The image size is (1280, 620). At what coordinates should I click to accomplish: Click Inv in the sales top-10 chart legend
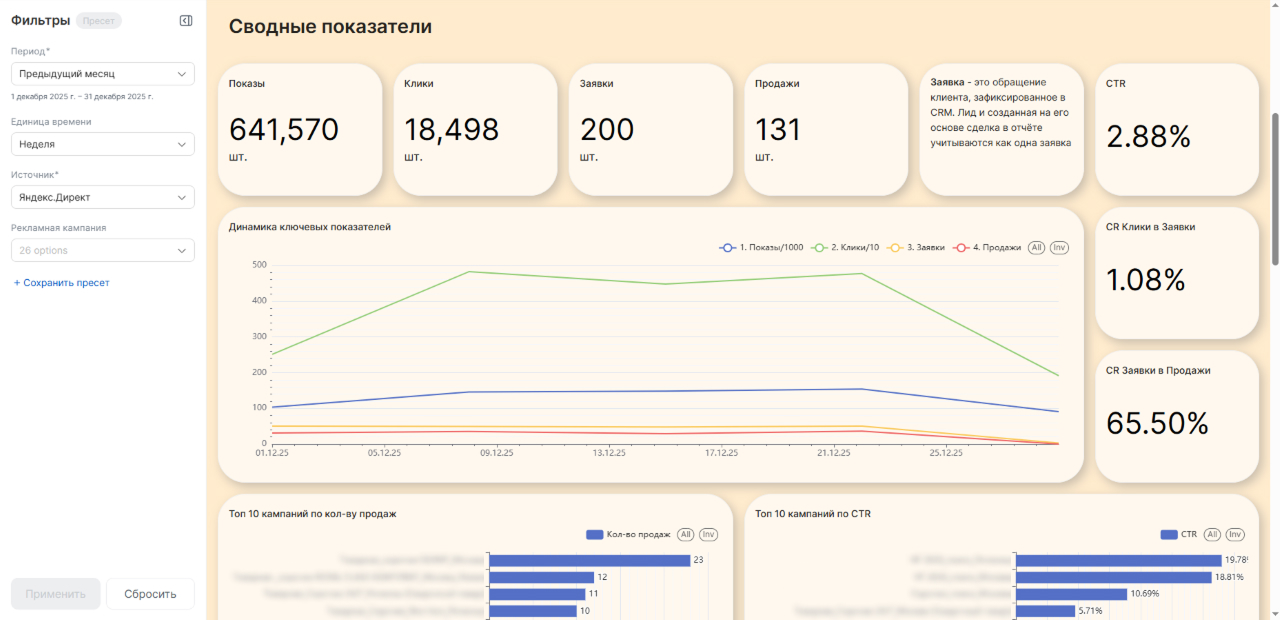tap(709, 535)
